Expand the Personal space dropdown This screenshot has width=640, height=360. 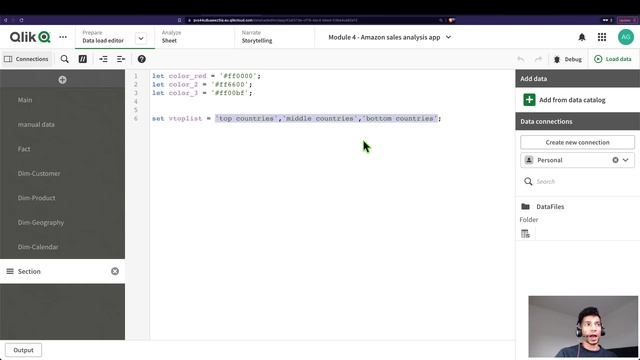point(626,160)
